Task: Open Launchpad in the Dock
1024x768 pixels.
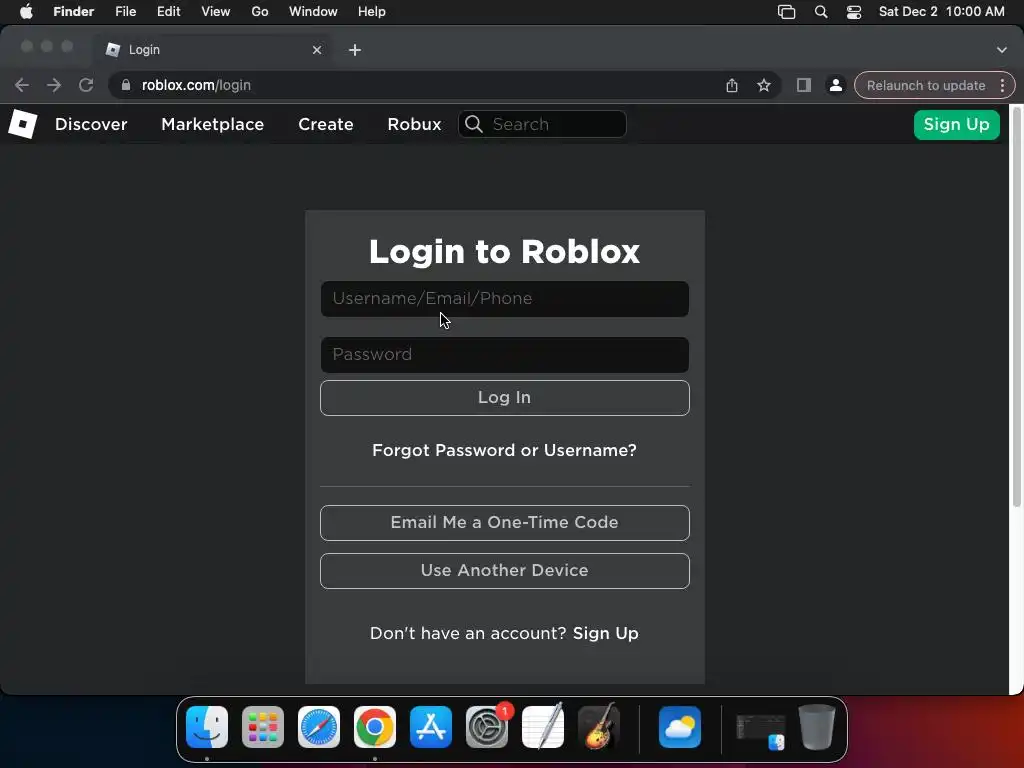Action: click(x=263, y=727)
